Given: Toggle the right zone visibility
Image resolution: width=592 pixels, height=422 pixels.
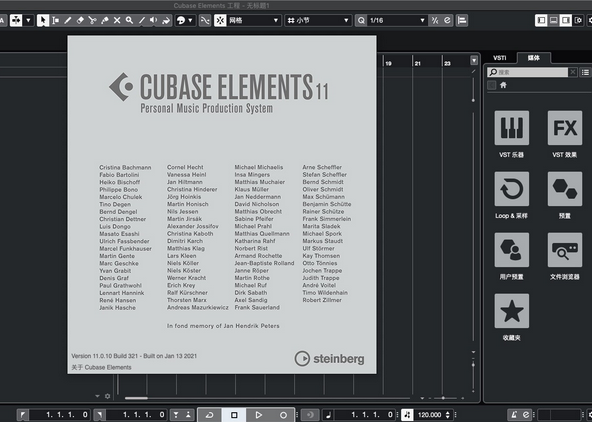Looking at the screenshot, I should 566,20.
